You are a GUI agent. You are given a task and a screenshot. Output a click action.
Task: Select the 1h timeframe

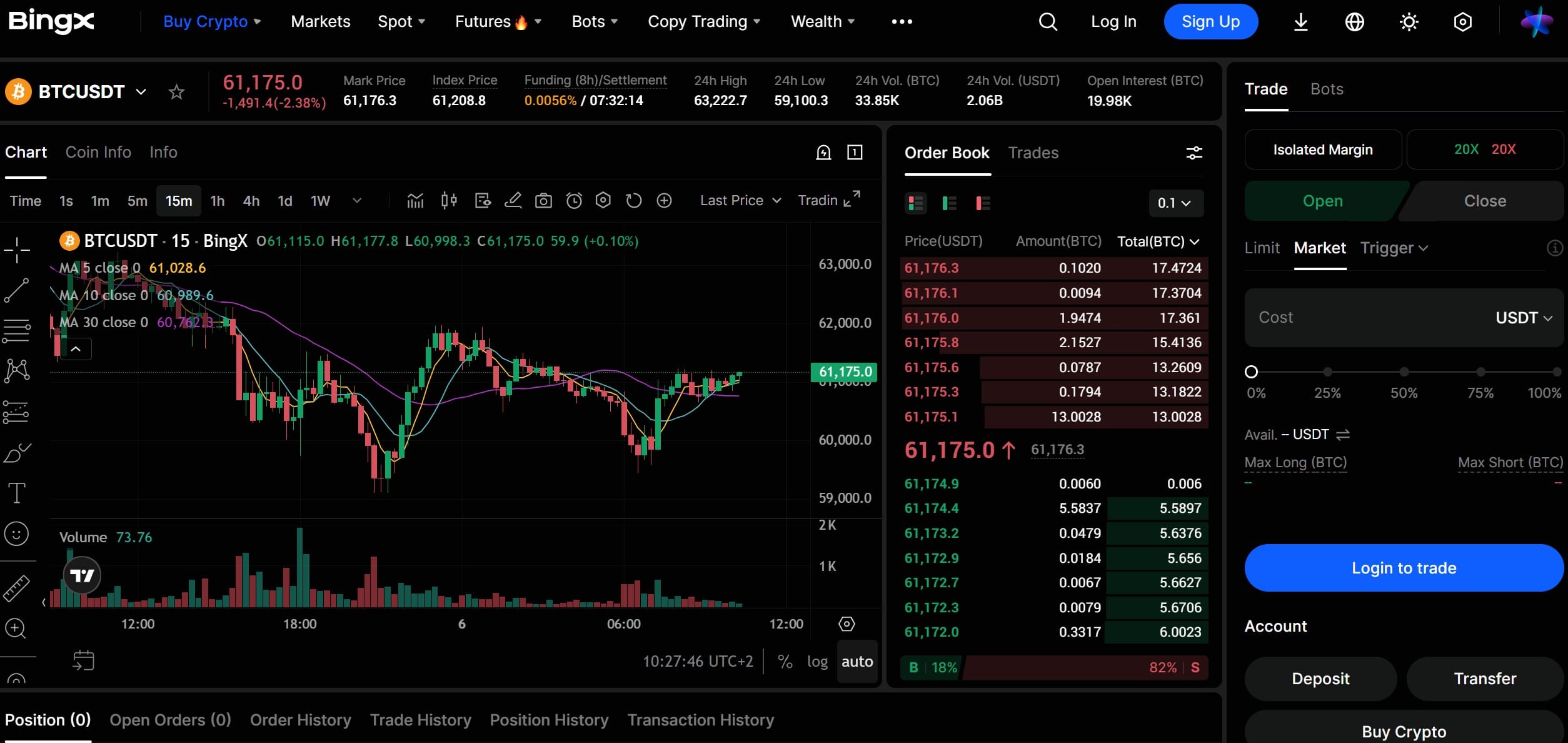click(217, 200)
